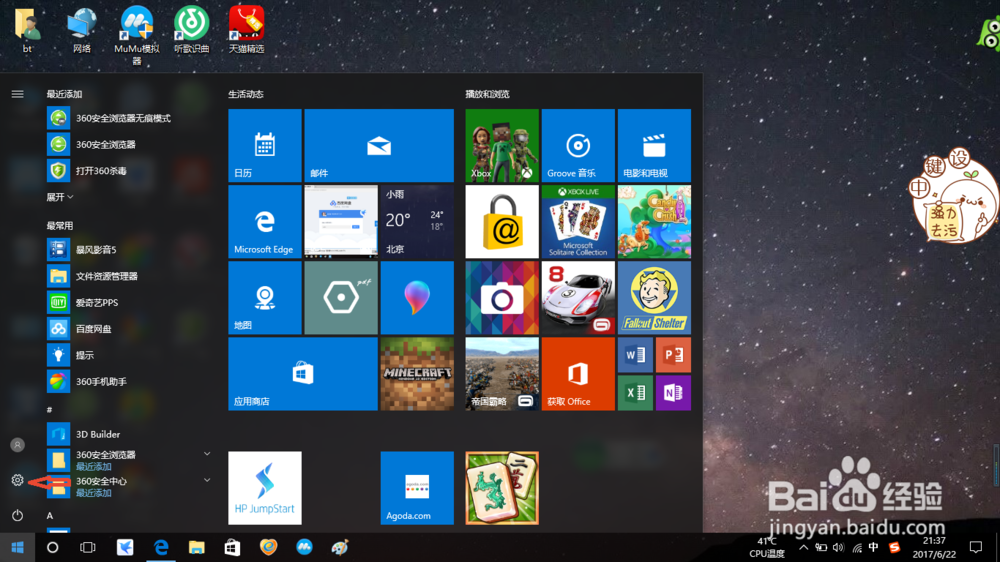Open the 帝国霸略 game tile
This screenshot has height=562, width=1000.
(502, 374)
